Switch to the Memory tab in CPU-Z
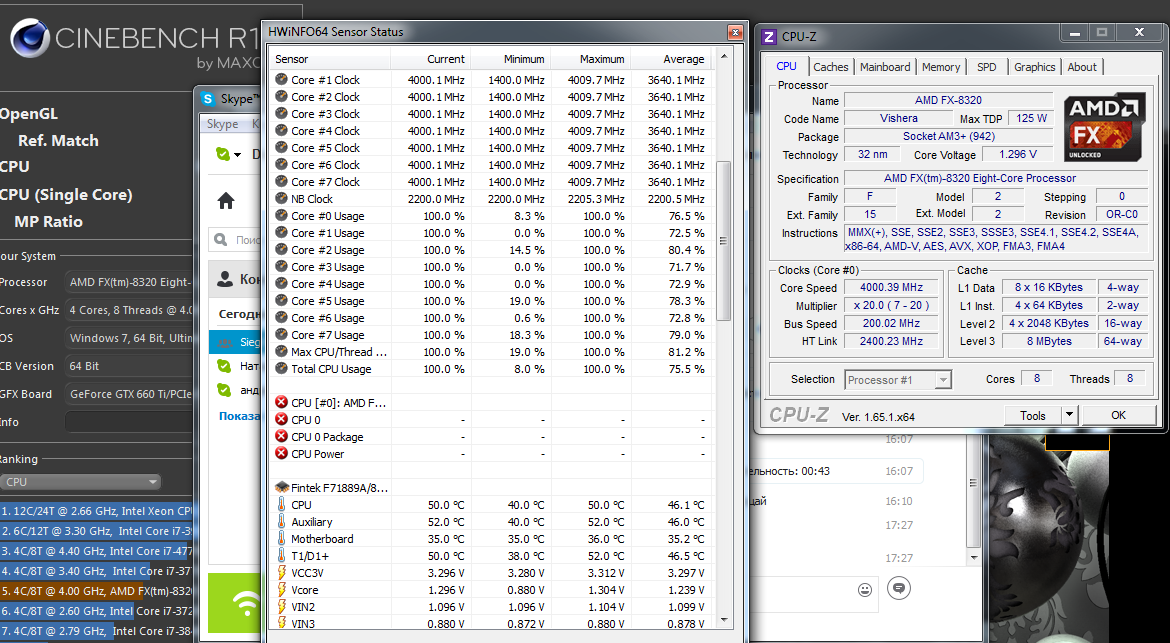 point(941,67)
